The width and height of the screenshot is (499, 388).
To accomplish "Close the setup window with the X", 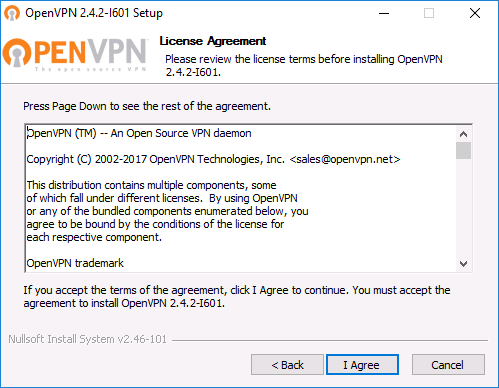I will (475, 13).
